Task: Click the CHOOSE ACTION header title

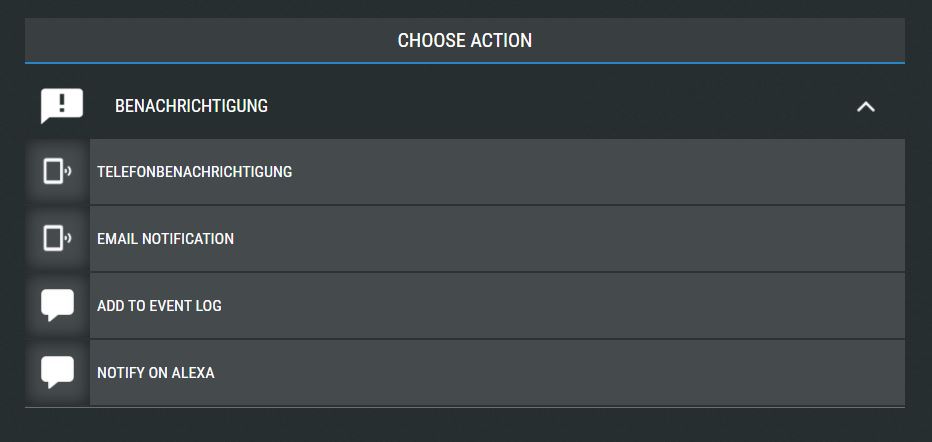Action: tap(465, 40)
